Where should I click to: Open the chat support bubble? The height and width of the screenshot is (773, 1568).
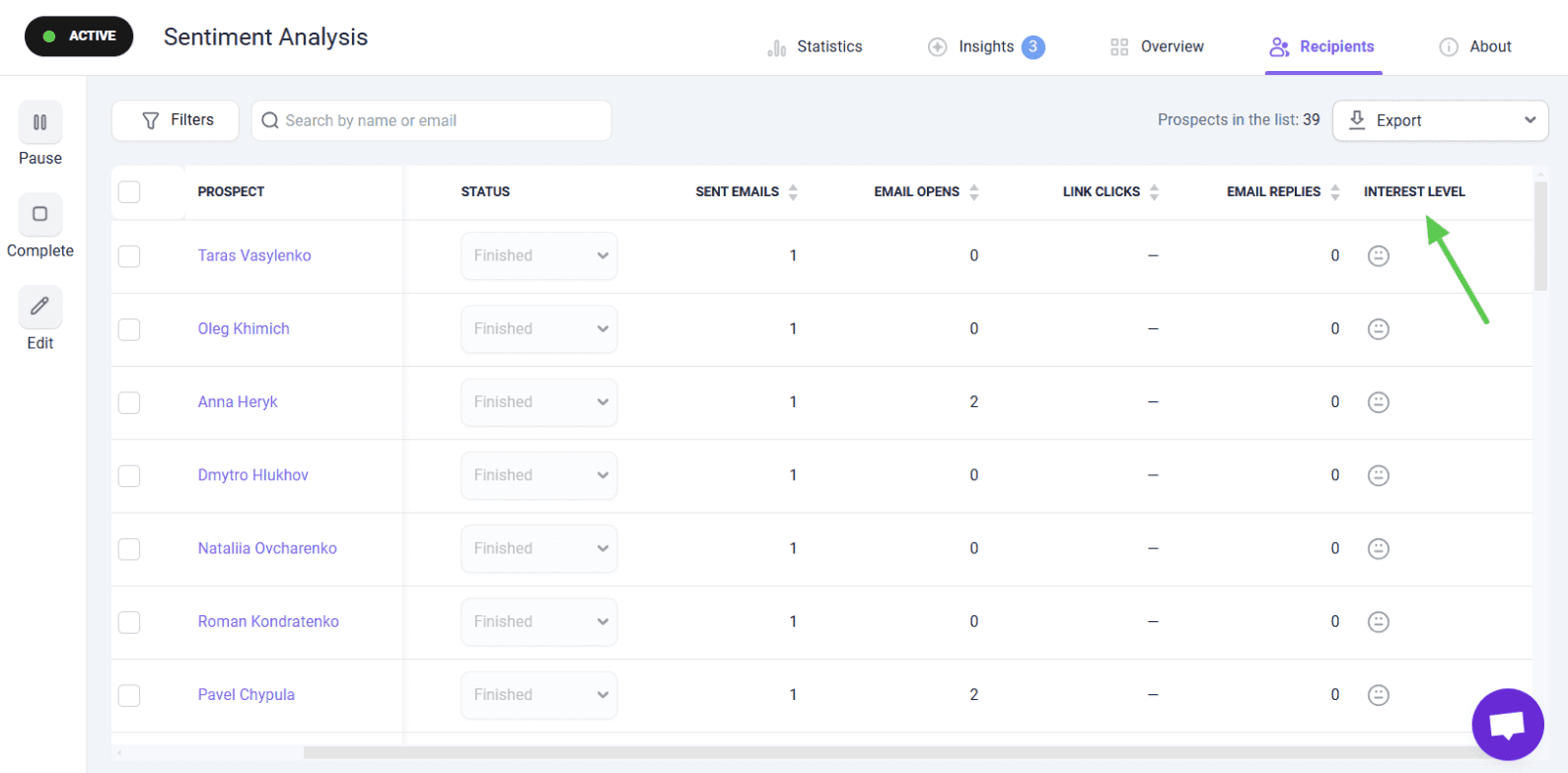(x=1507, y=725)
